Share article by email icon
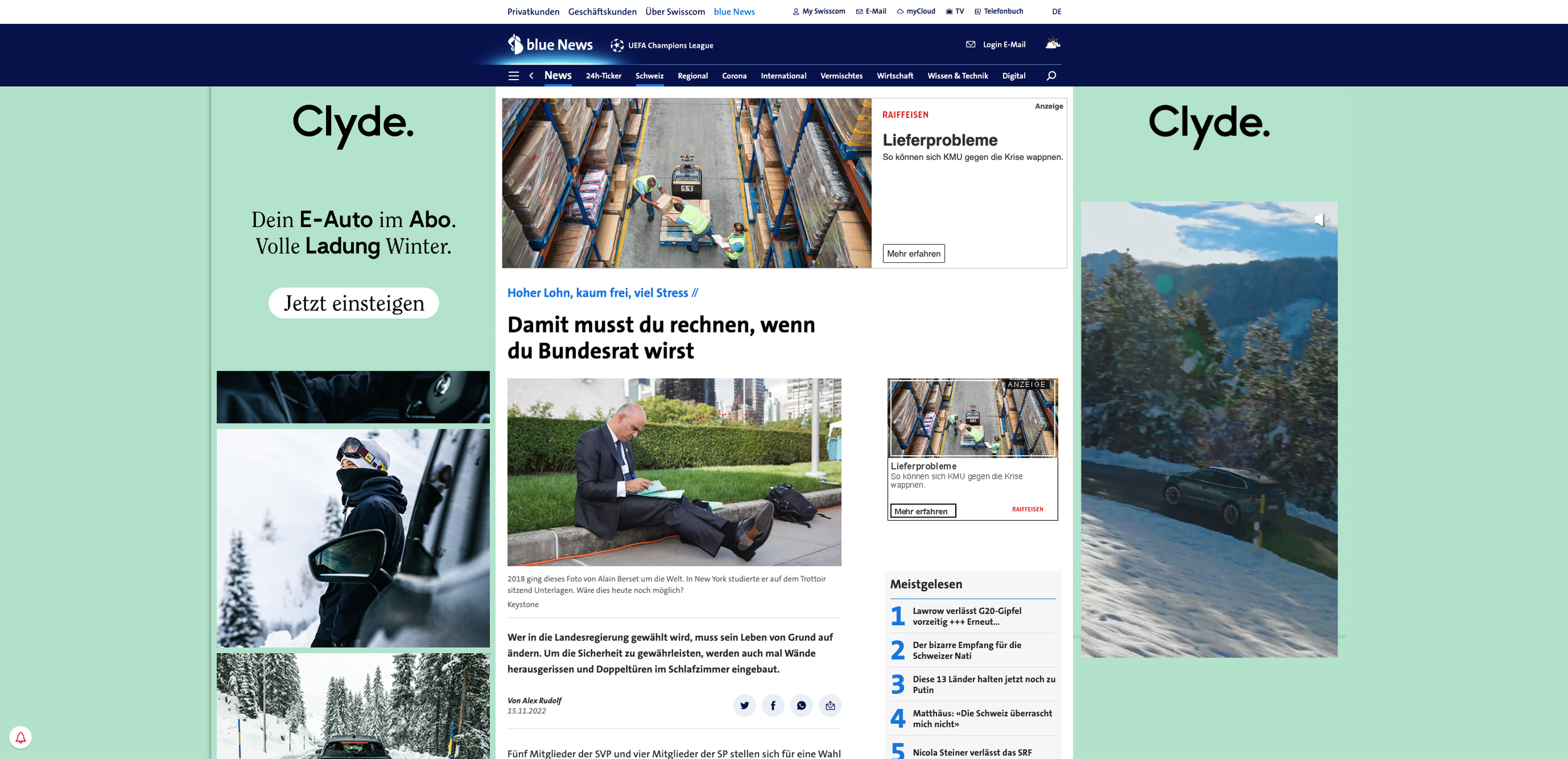The width and height of the screenshot is (1568, 759). [x=830, y=706]
